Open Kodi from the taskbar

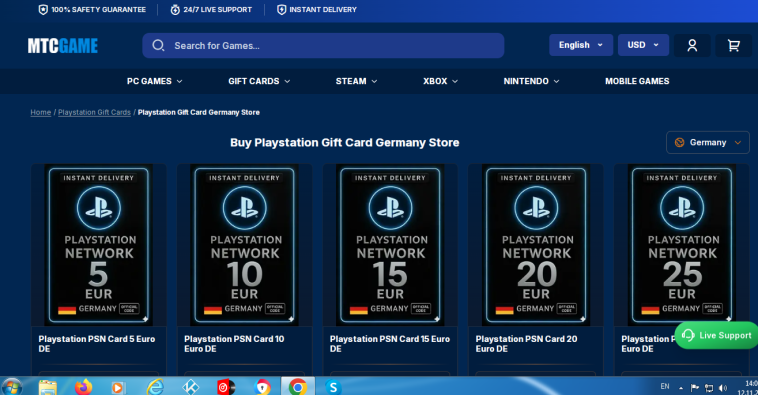click(x=190, y=387)
